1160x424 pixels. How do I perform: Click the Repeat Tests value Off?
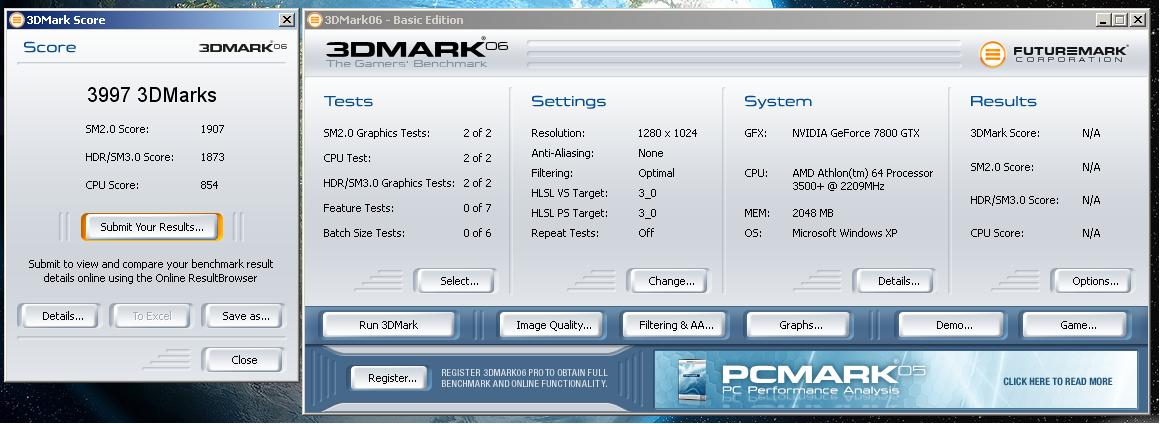646,234
